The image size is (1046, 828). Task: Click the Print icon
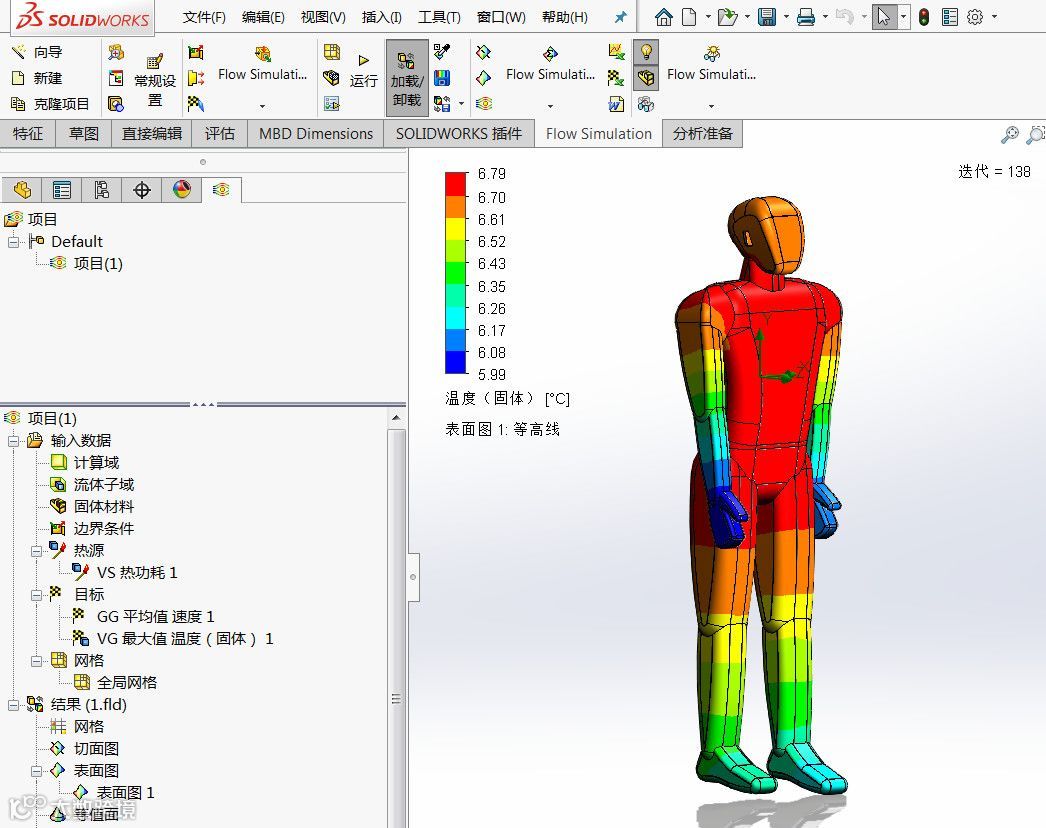pos(806,17)
